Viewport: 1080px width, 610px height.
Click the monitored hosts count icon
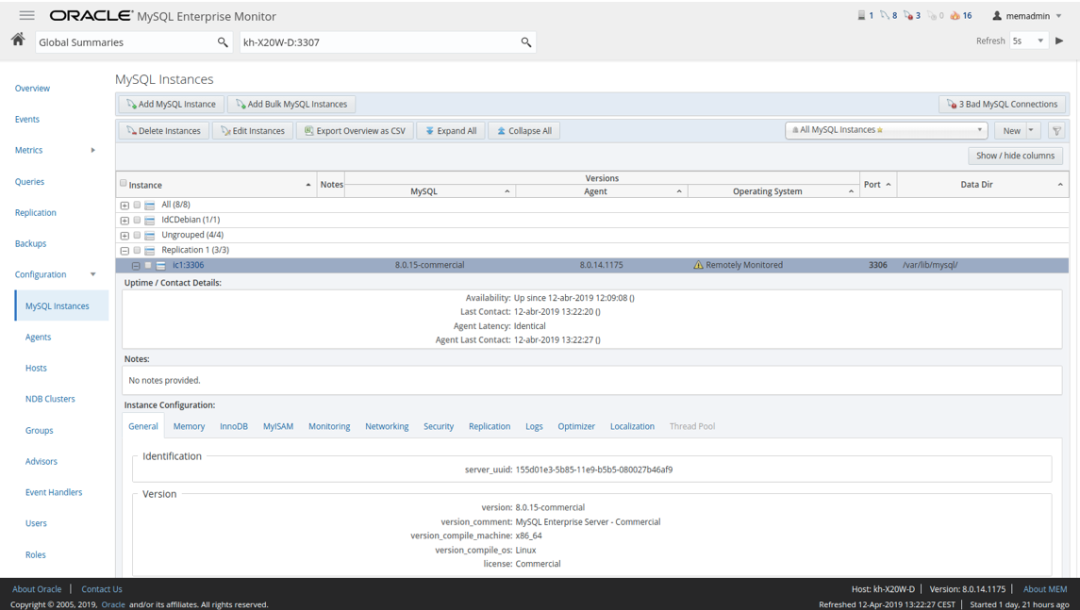coord(864,16)
